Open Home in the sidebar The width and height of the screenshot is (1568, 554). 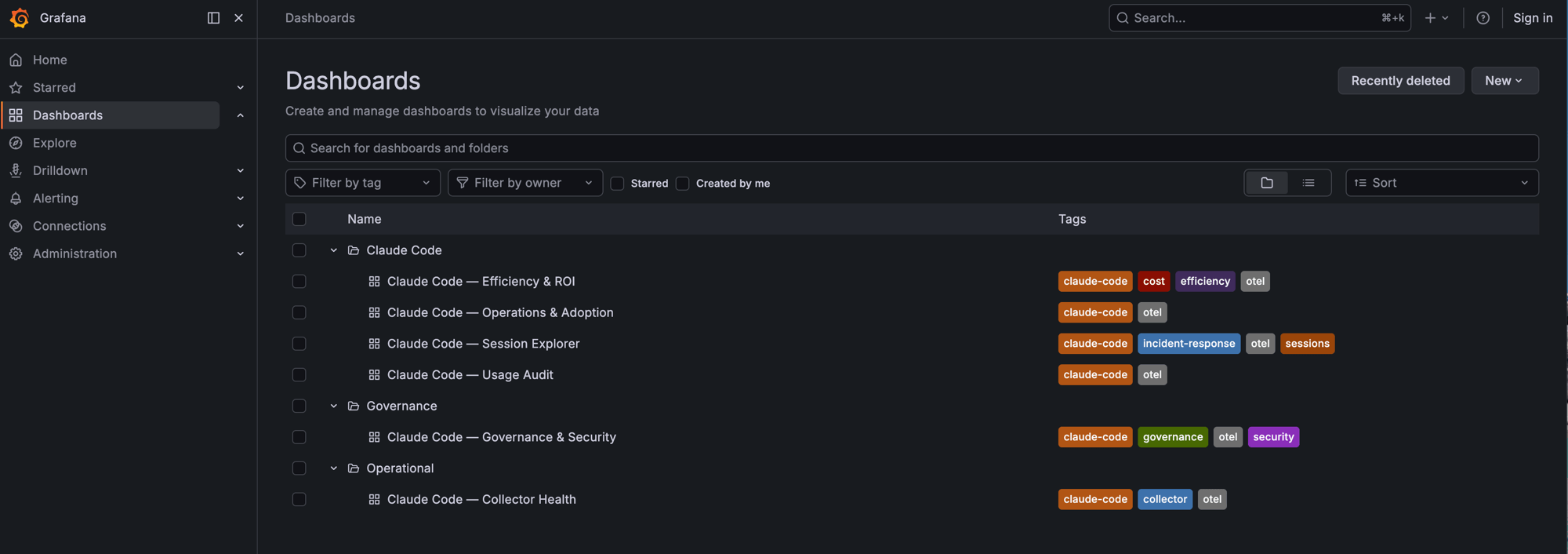[50, 60]
